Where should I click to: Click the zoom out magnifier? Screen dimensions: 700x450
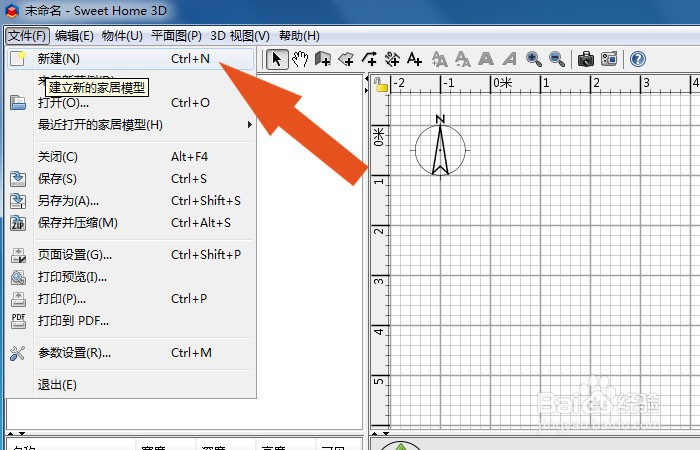point(556,59)
